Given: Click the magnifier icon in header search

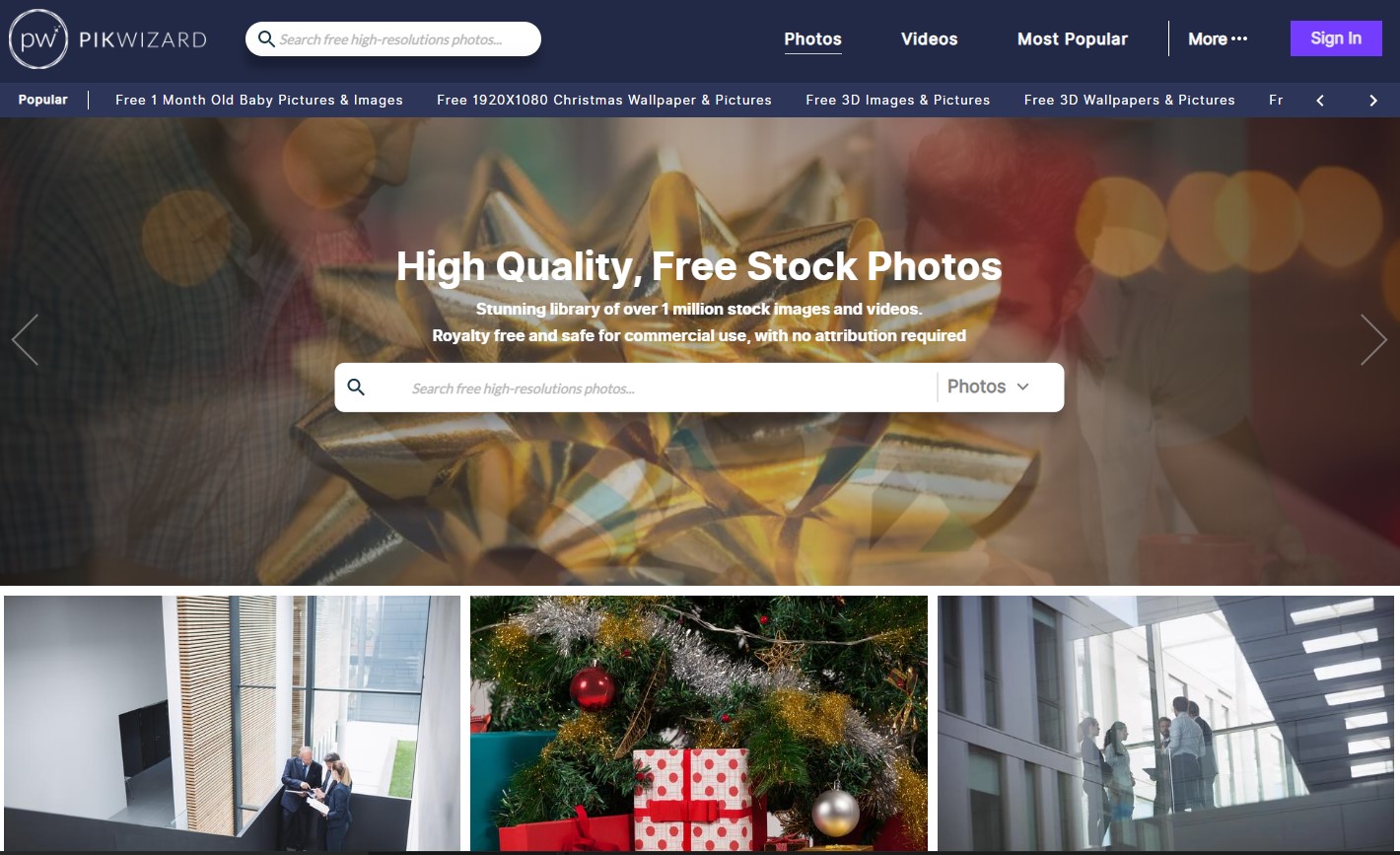Looking at the screenshot, I should pos(266,39).
